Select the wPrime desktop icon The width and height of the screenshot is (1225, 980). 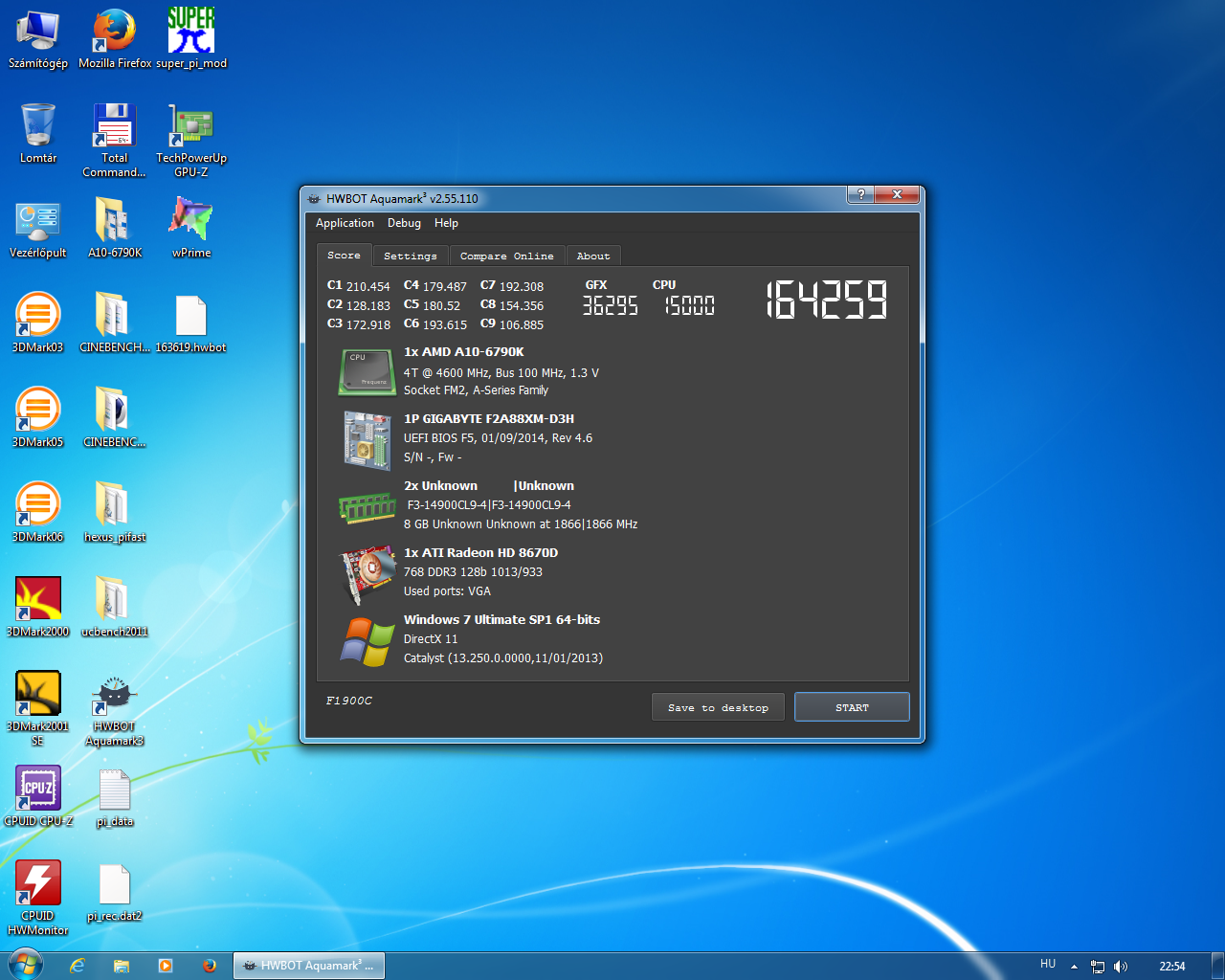tap(191, 230)
